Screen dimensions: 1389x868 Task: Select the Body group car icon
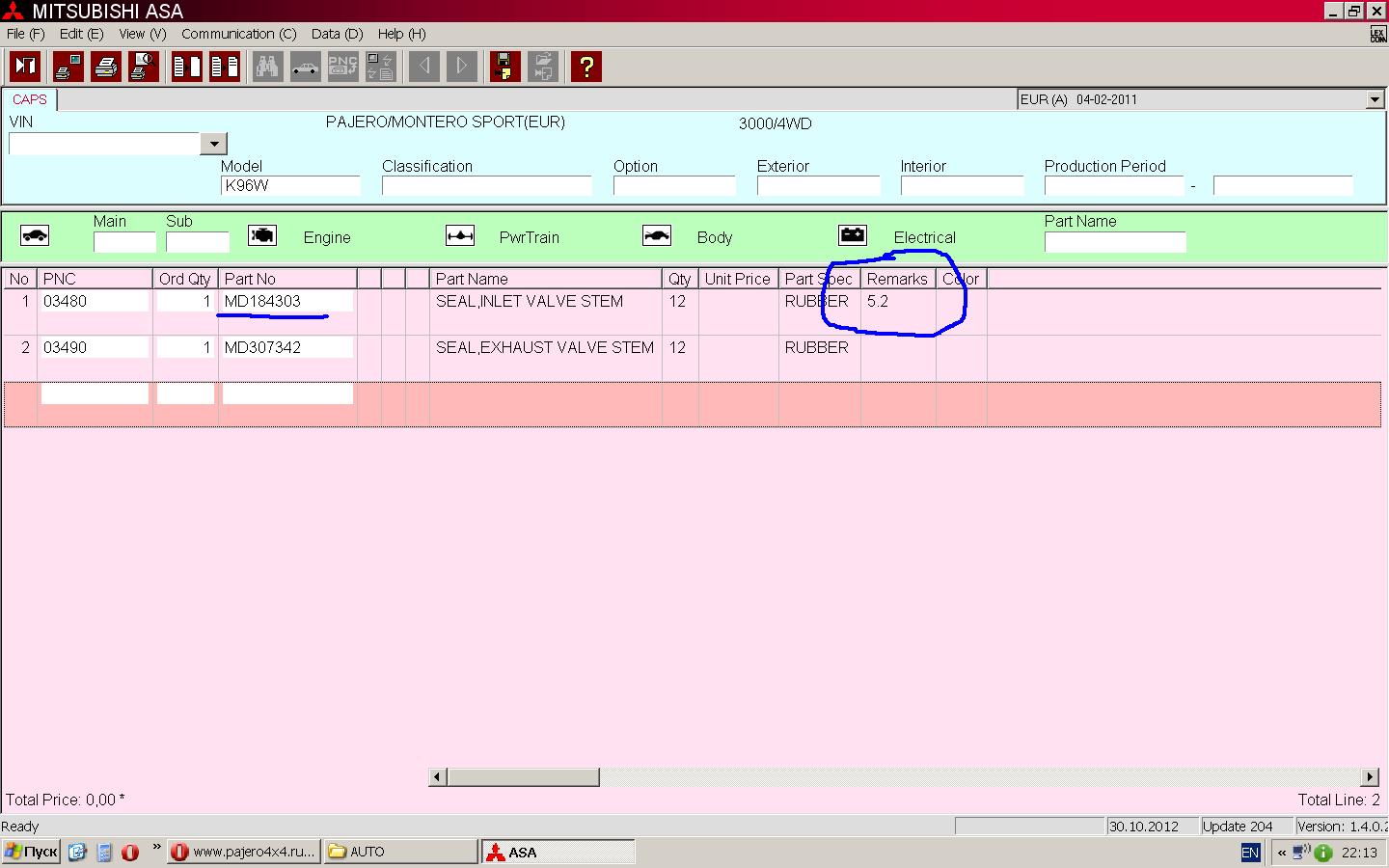(657, 236)
